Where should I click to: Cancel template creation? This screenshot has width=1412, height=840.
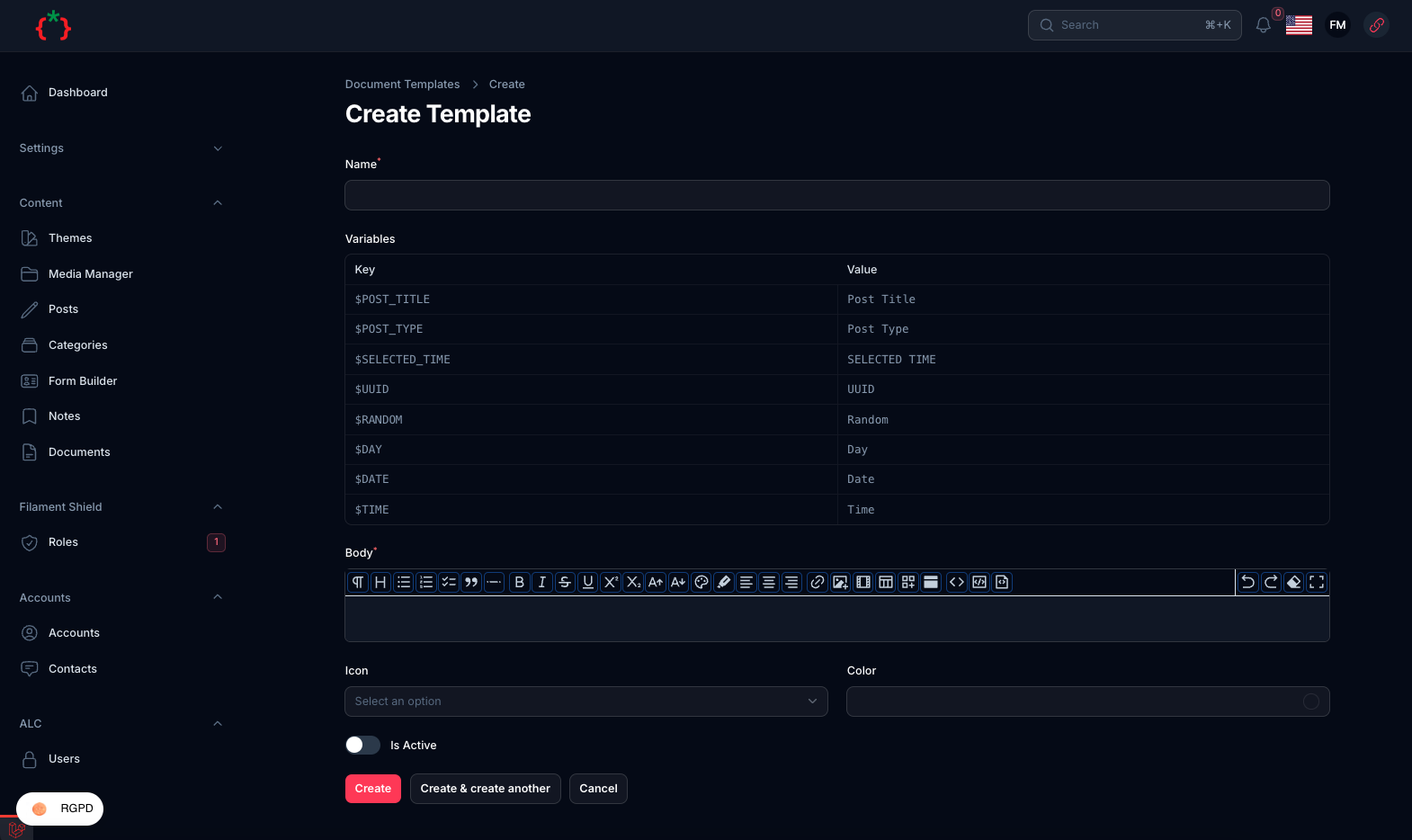pyautogui.click(x=598, y=789)
